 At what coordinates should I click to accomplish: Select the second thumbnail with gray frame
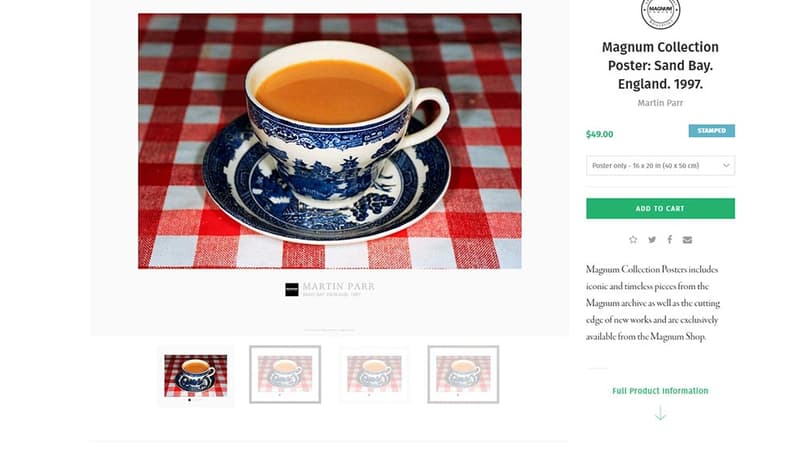point(285,374)
